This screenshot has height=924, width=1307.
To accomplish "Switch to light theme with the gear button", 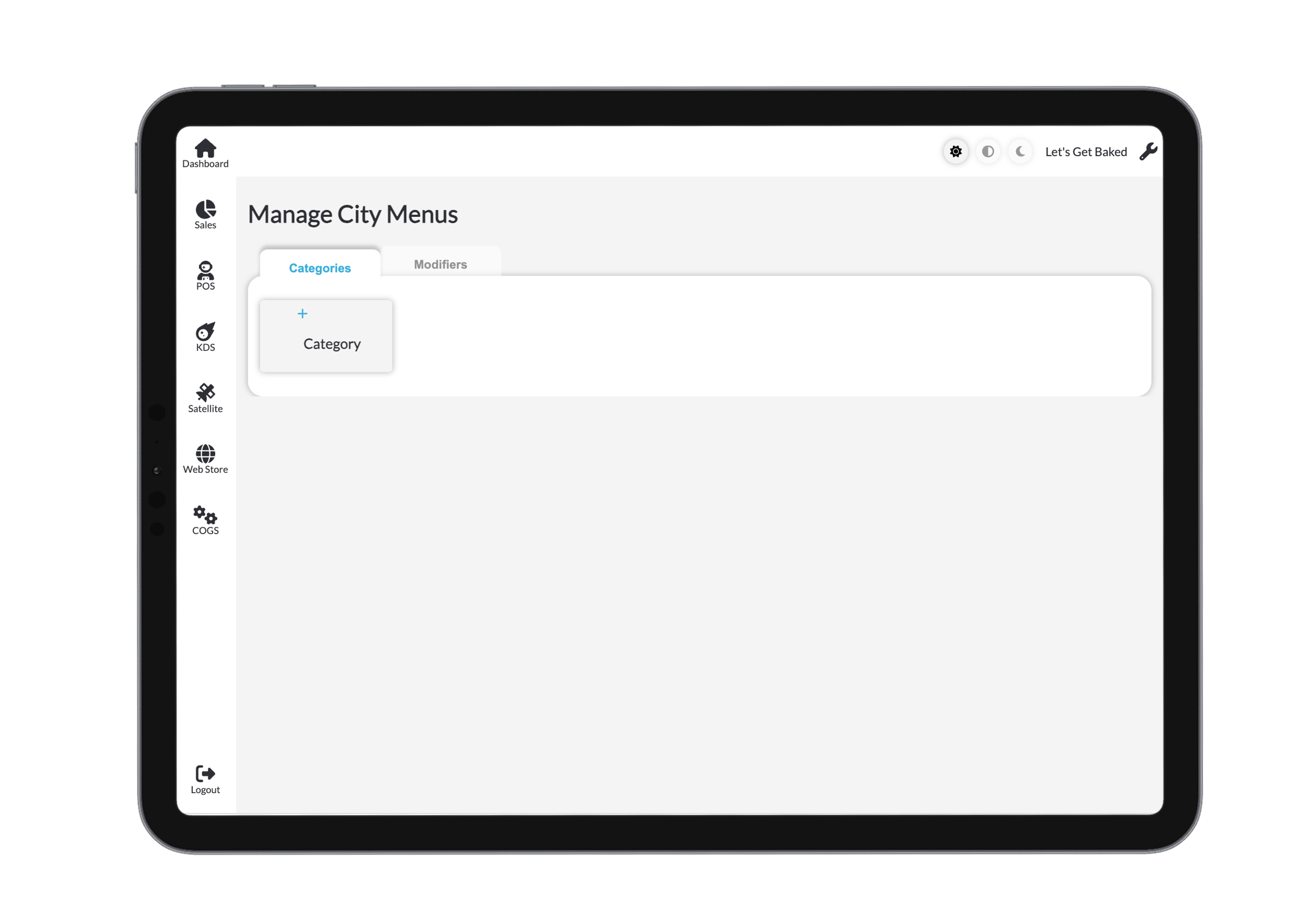I will [956, 151].
